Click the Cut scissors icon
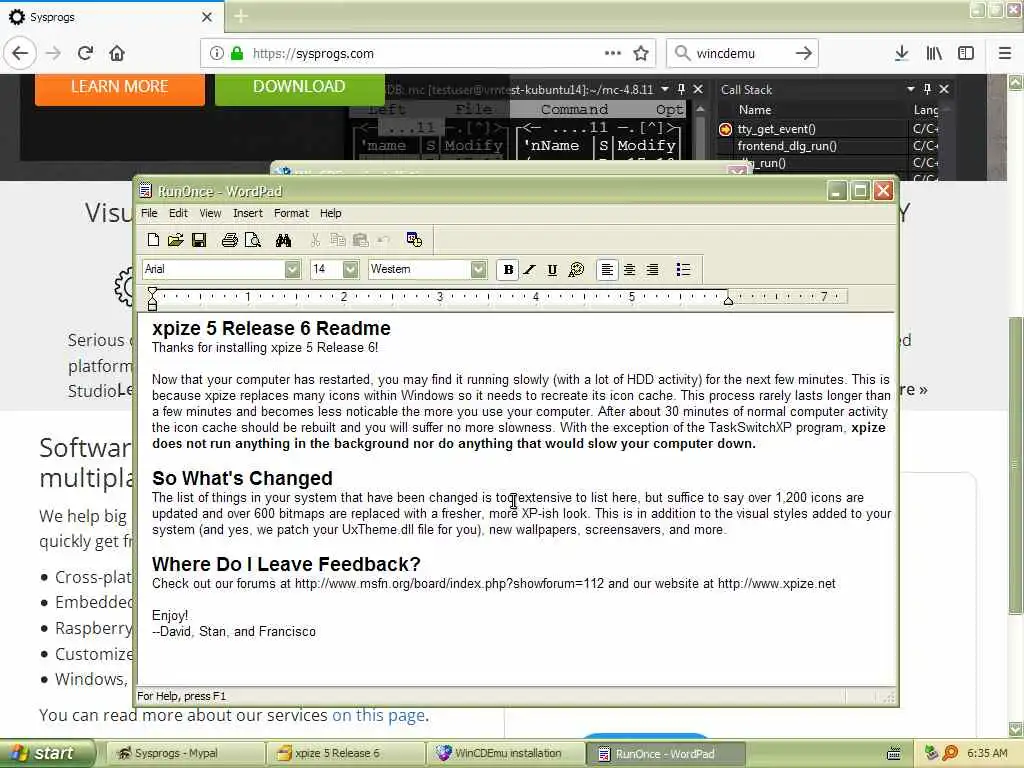1024x768 pixels. point(315,240)
